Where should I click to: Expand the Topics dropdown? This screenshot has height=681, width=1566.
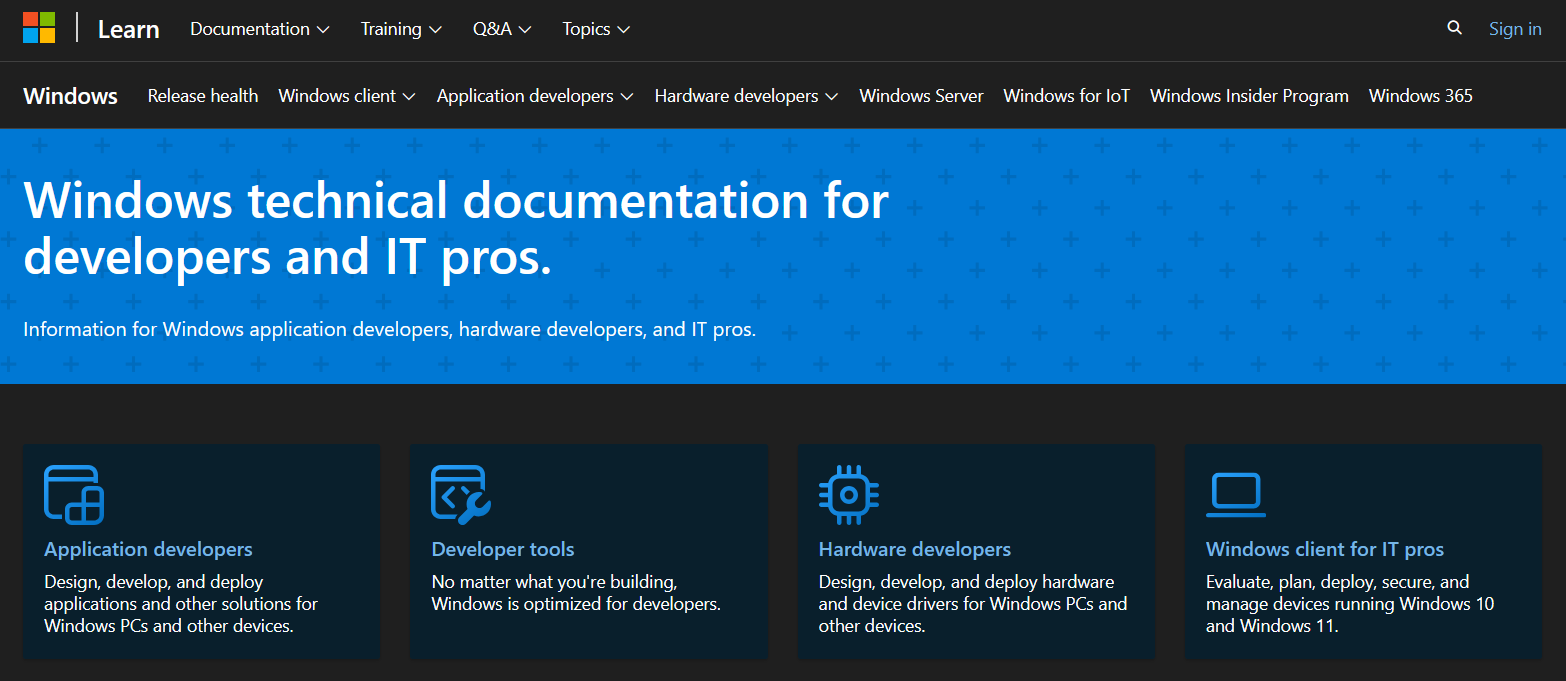click(596, 29)
